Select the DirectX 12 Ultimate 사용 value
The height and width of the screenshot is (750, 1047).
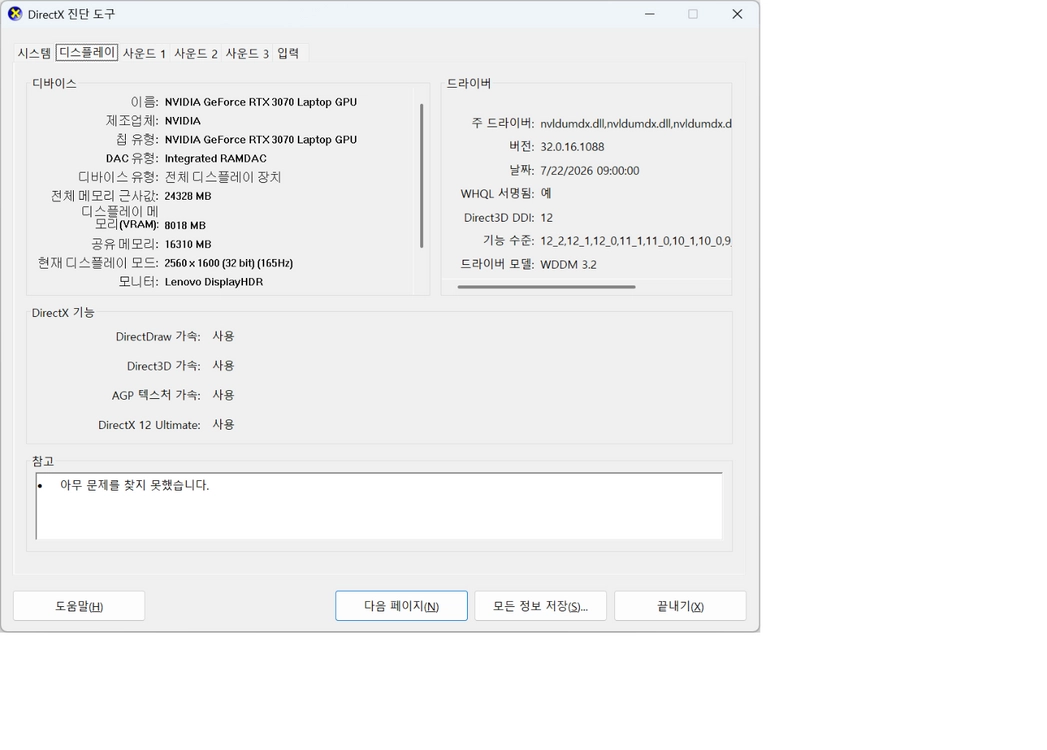[223, 424]
